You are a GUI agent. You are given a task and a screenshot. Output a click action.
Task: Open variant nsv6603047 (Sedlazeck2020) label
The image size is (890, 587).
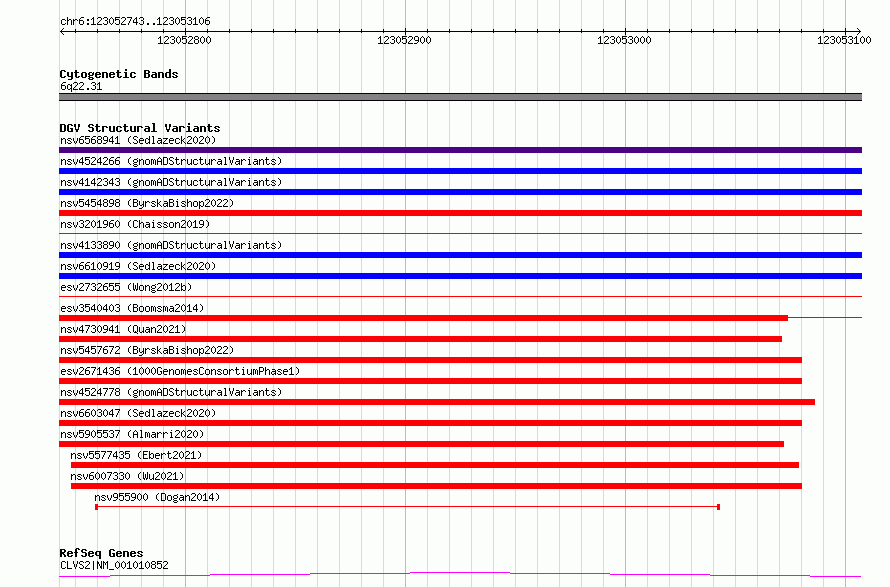coord(138,413)
